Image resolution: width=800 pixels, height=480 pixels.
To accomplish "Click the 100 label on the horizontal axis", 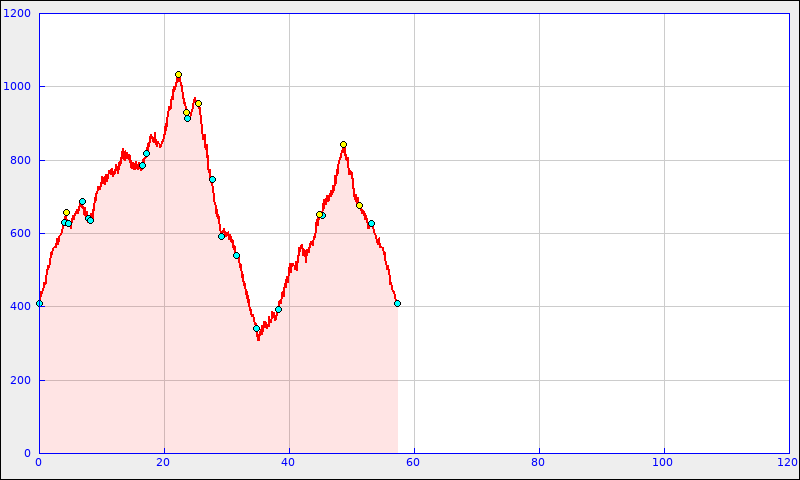I will tap(664, 462).
